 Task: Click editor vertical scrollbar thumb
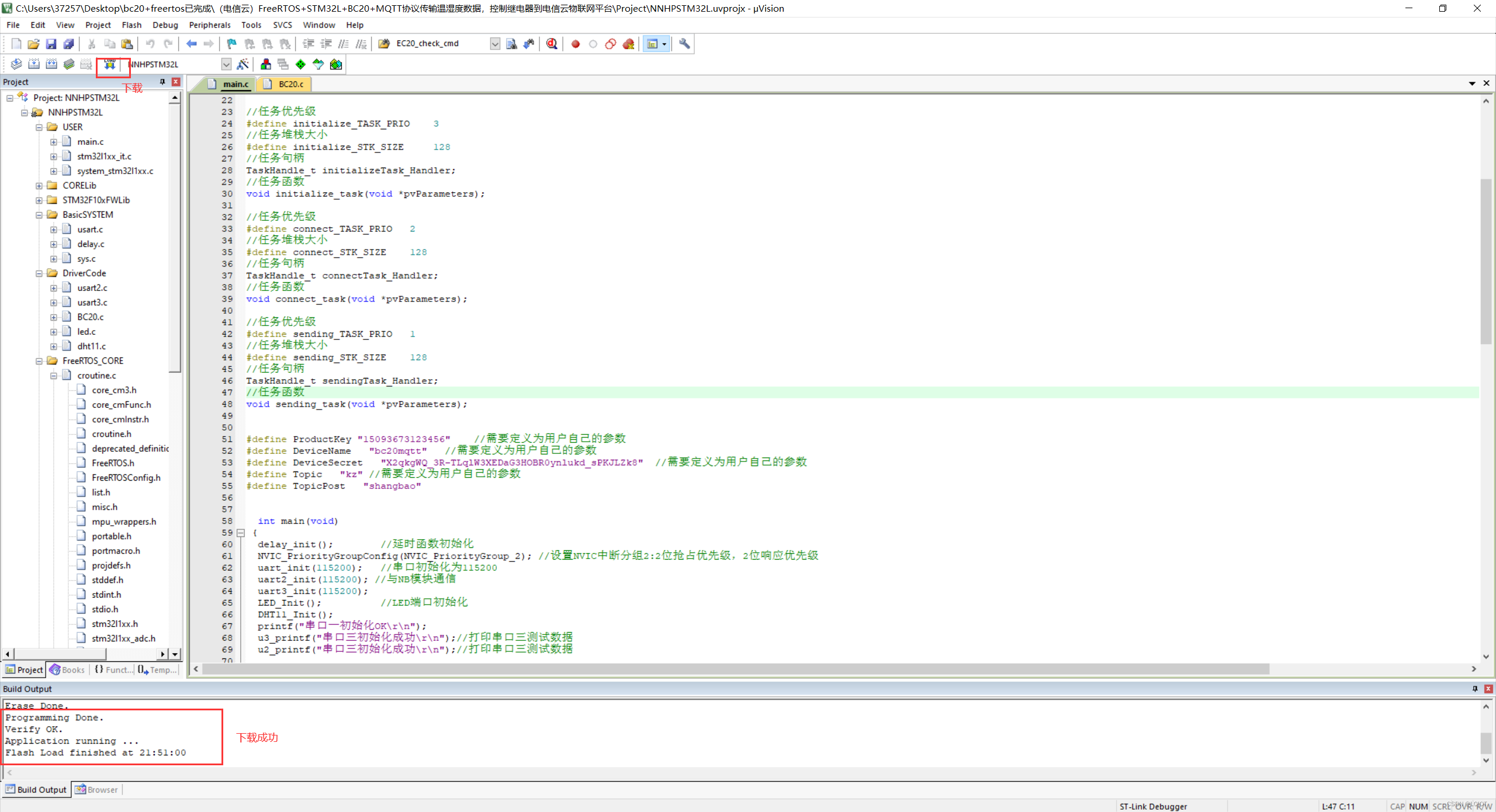(x=1486, y=261)
